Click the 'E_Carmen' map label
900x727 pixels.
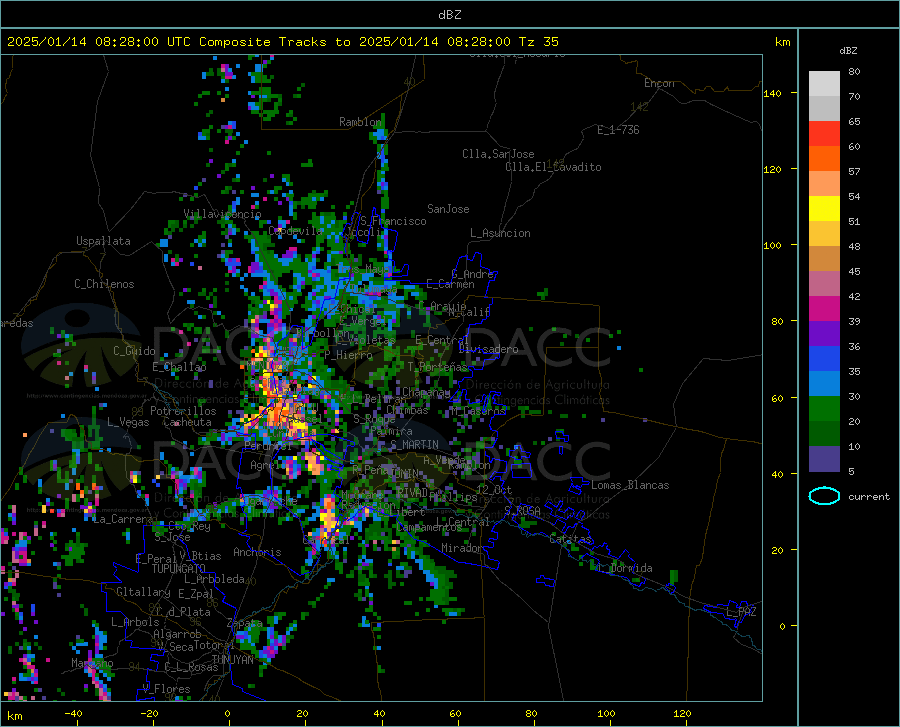[450, 284]
